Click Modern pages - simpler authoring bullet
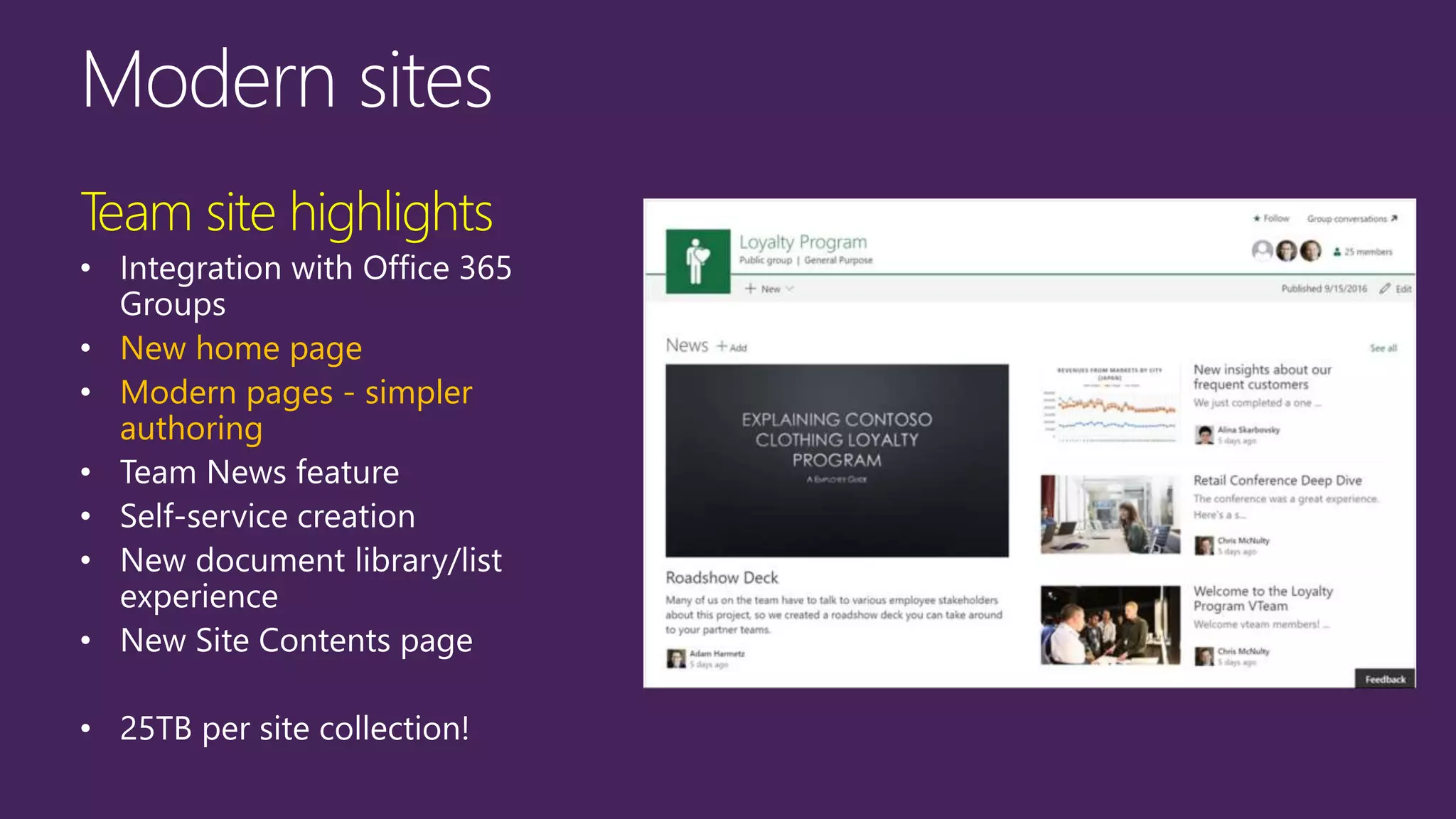 (296, 410)
